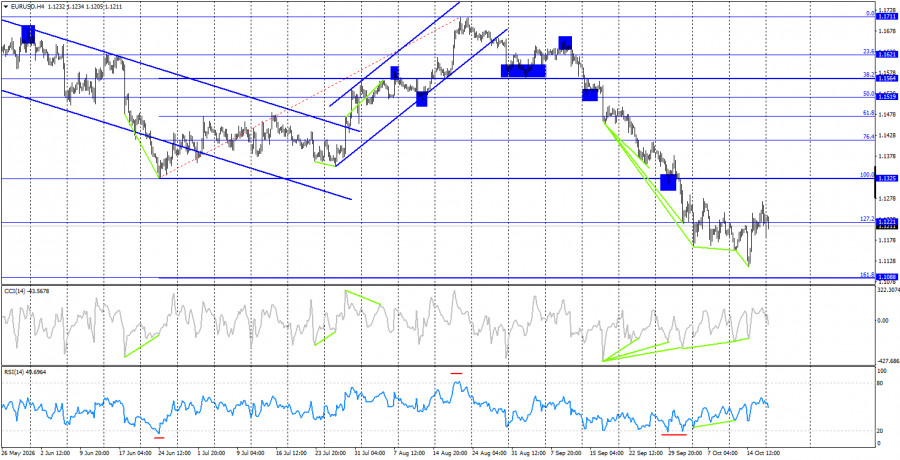Select the 127.2 Fibonacci level label
Screen dimensions: 900x460
click(867, 219)
